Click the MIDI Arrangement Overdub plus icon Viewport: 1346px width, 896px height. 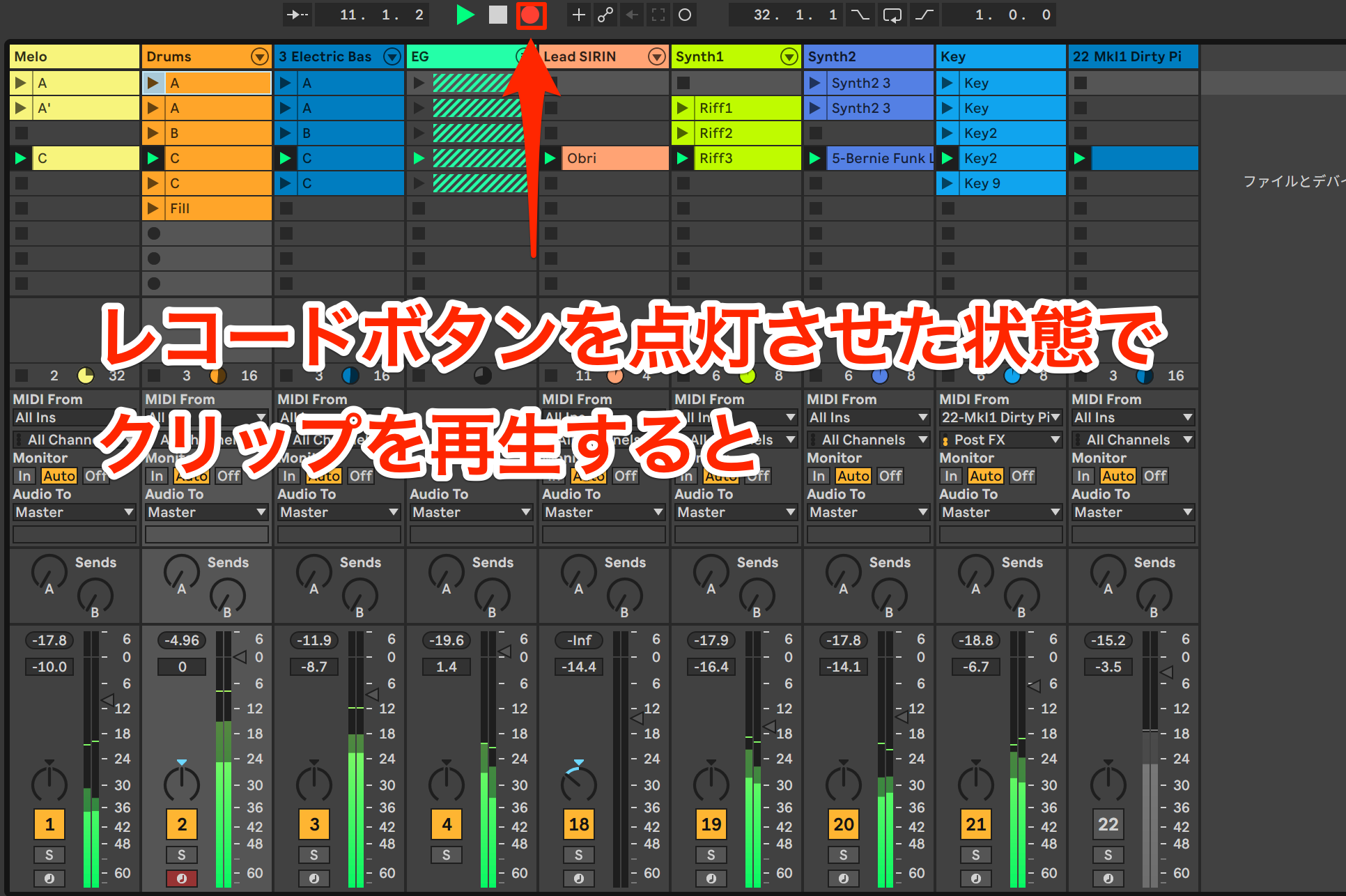tap(578, 15)
